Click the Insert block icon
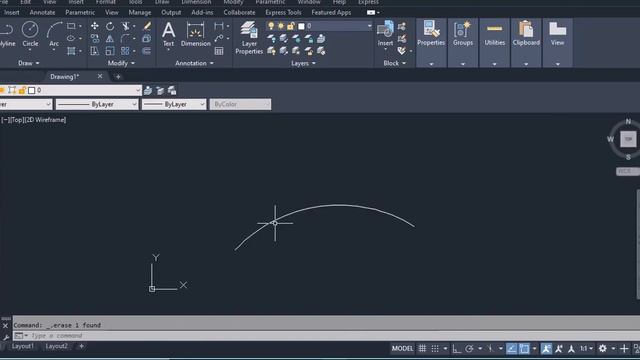 click(x=385, y=33)
